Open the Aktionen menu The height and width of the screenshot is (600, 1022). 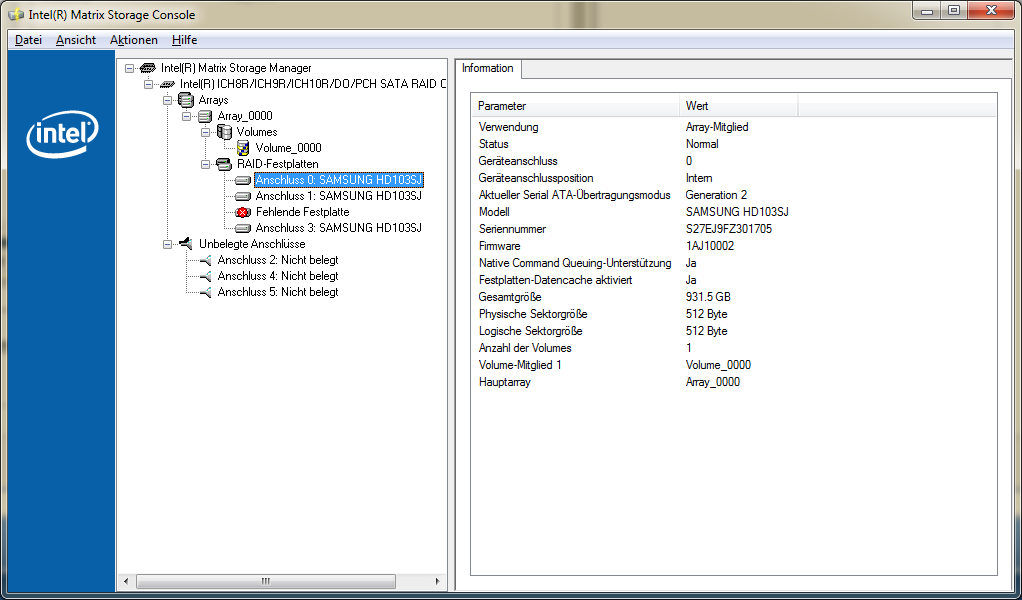pos(134,40)
